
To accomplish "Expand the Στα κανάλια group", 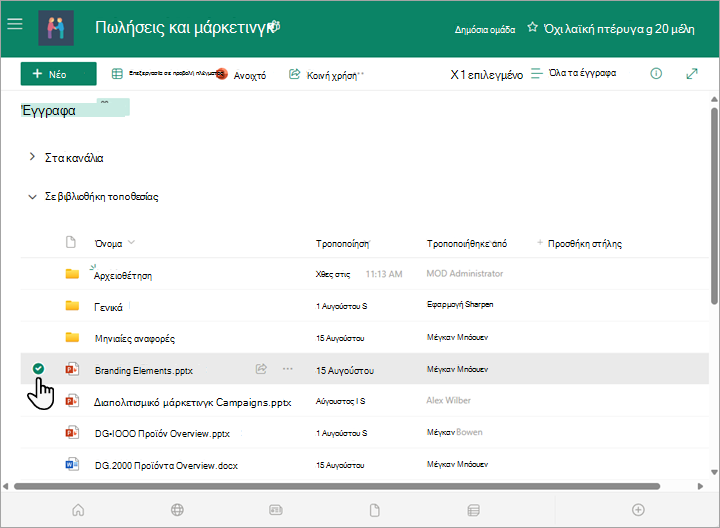I will (x=32, y=157).
